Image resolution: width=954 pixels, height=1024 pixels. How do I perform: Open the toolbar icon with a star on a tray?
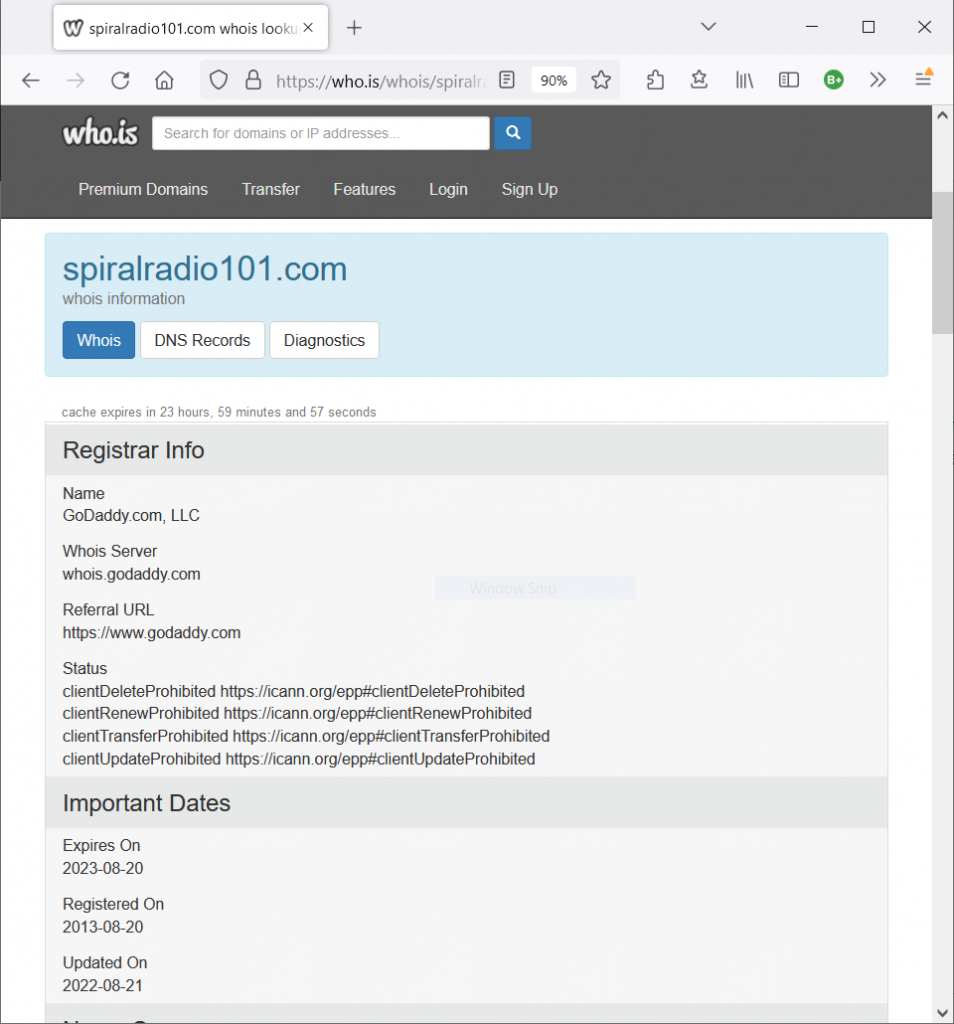tap(699, 80)
